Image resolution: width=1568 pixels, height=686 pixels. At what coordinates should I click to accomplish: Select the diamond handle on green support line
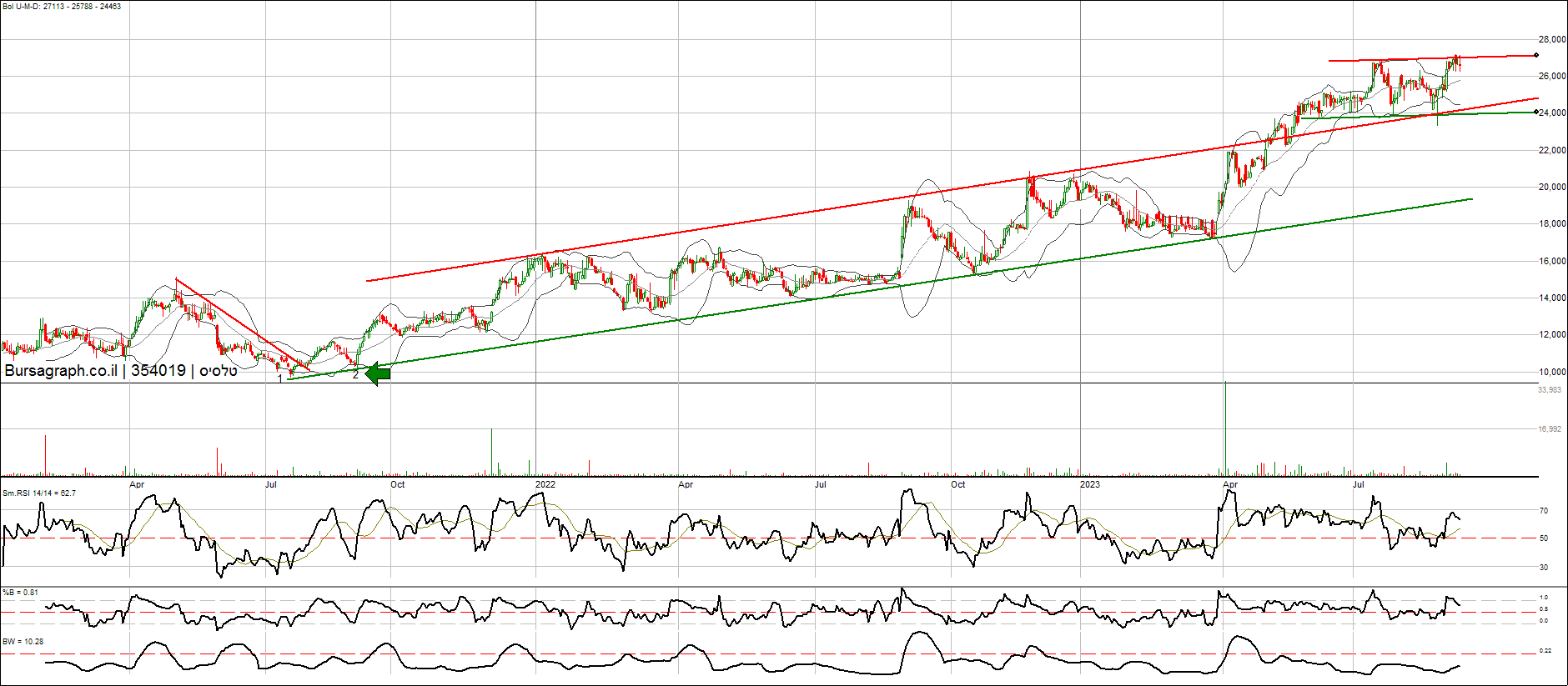1536,112
